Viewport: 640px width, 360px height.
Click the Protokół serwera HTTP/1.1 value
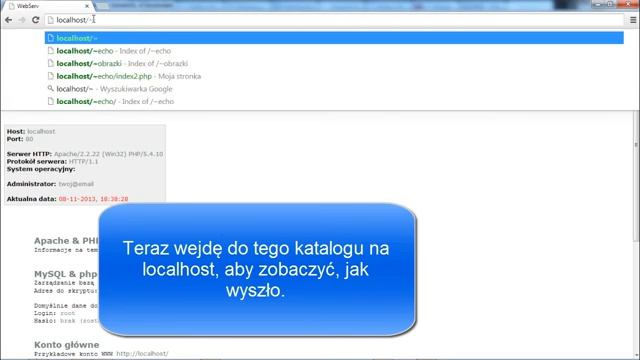(83, 162)
